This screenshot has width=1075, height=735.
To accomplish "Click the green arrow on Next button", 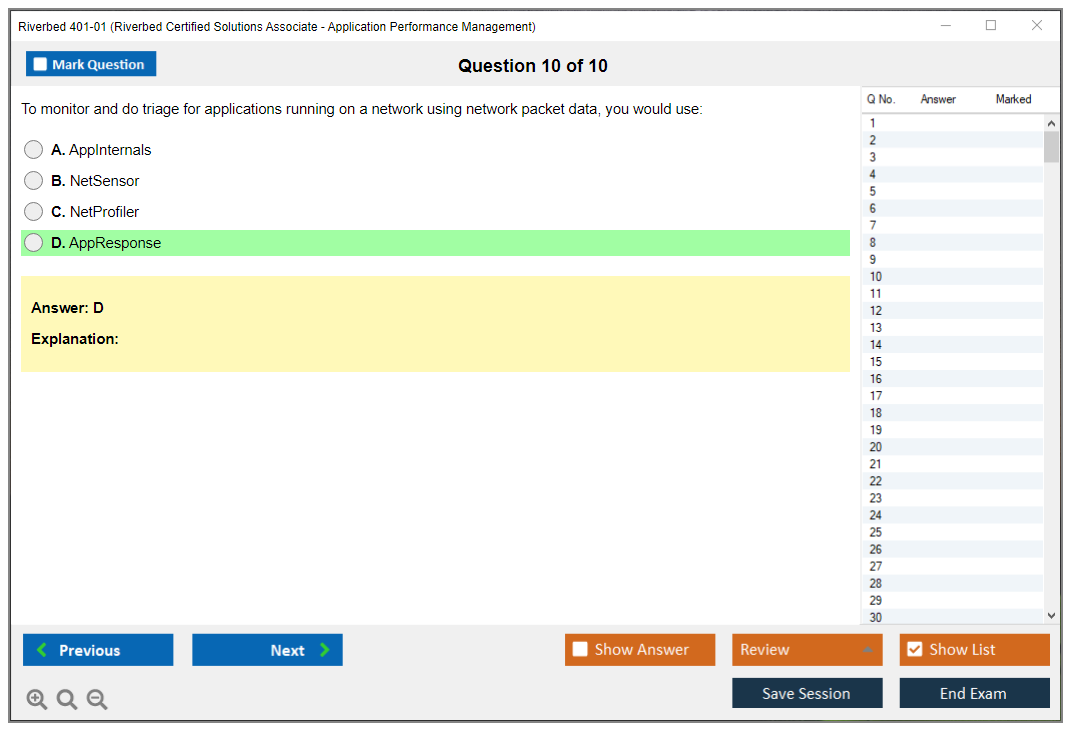I will tap(325, 650).
